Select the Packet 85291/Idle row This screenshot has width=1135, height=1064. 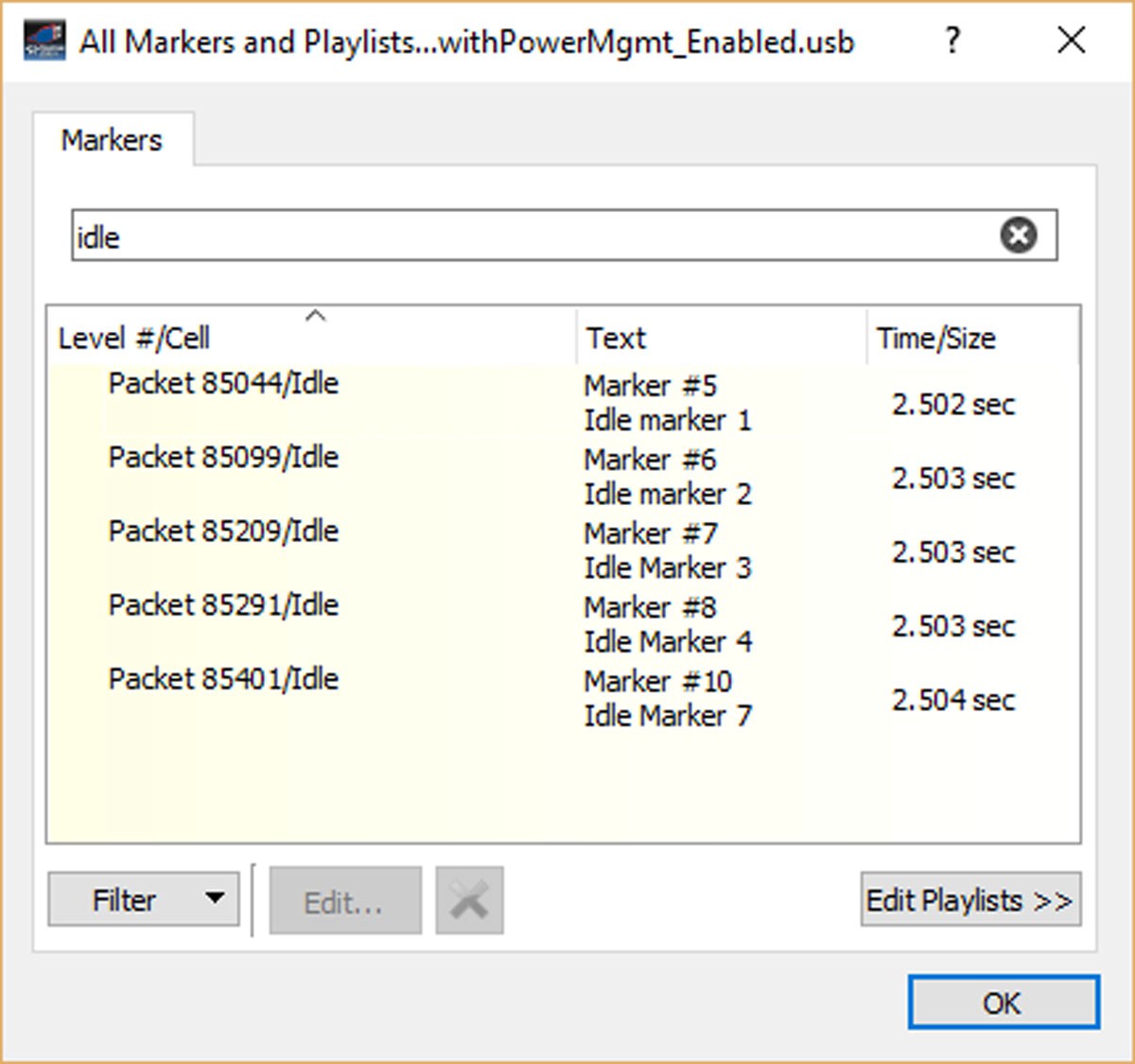point(563,624)
